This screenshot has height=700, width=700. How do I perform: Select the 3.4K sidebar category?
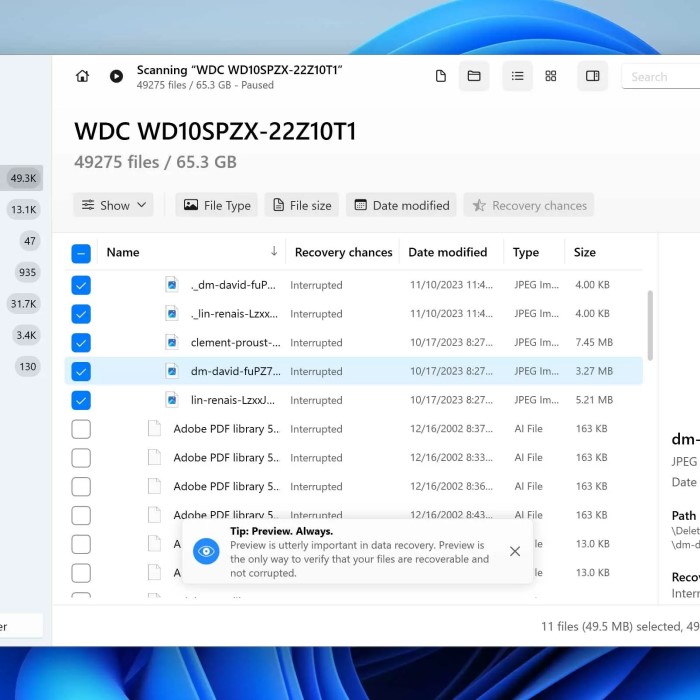click(x=26, y=335)
